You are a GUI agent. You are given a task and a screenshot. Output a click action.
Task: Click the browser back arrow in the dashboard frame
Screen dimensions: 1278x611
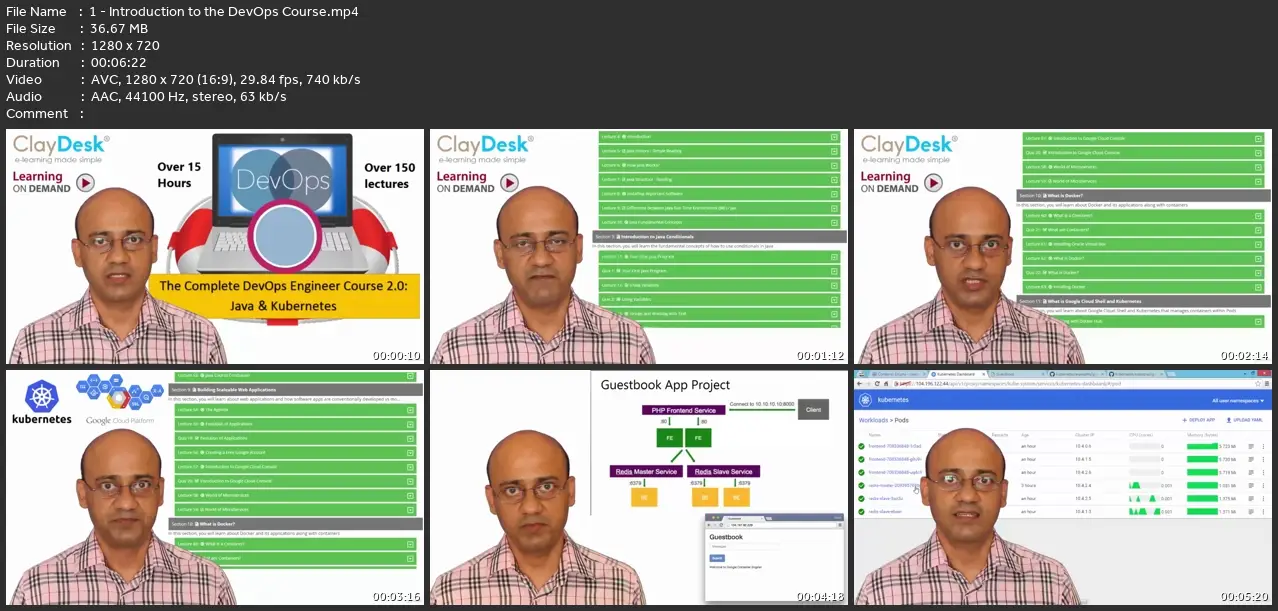pyautogui.click(x=860, y=384)
